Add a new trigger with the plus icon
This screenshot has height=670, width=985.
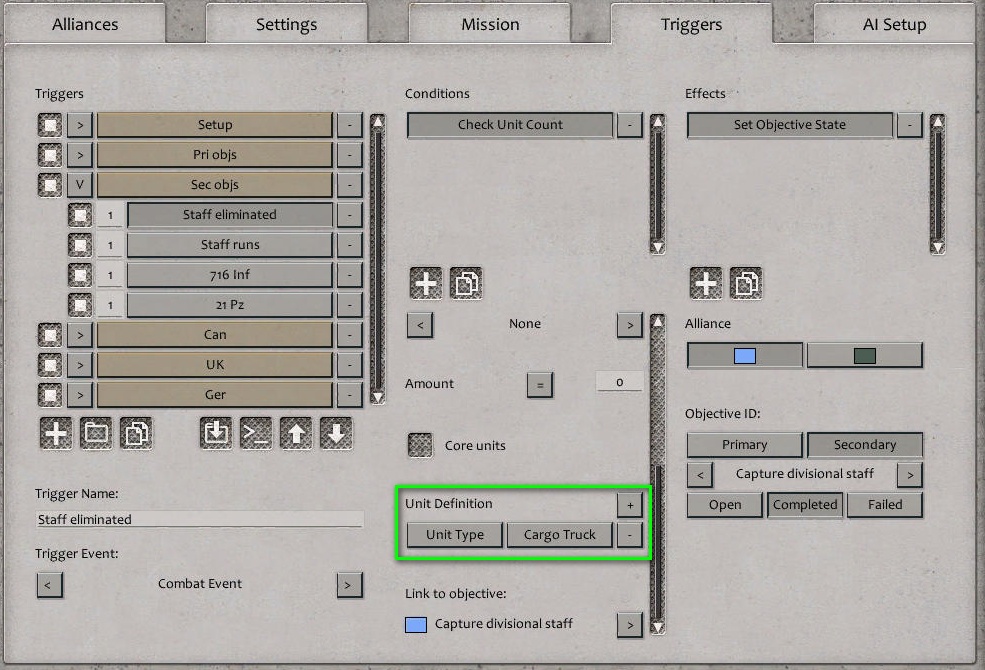point(56,433)
